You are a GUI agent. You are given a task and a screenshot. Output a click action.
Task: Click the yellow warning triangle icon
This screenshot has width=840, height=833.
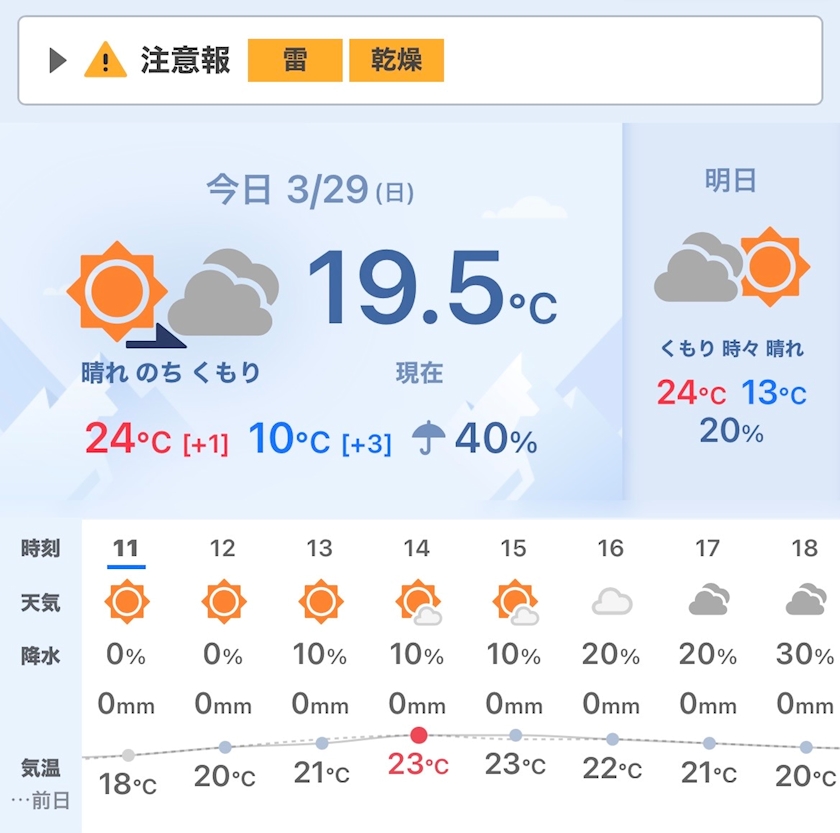coord(105,60)
